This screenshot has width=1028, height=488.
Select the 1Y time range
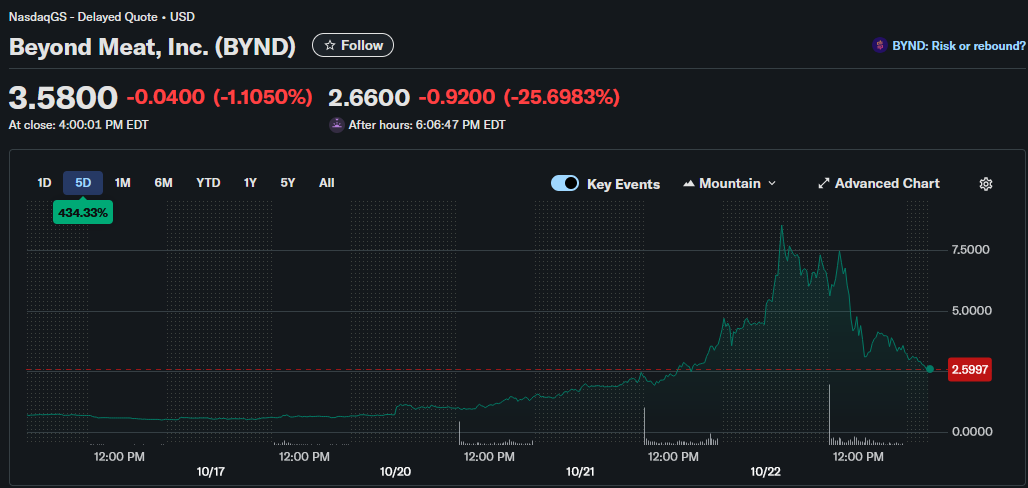[x=250, y=183]
